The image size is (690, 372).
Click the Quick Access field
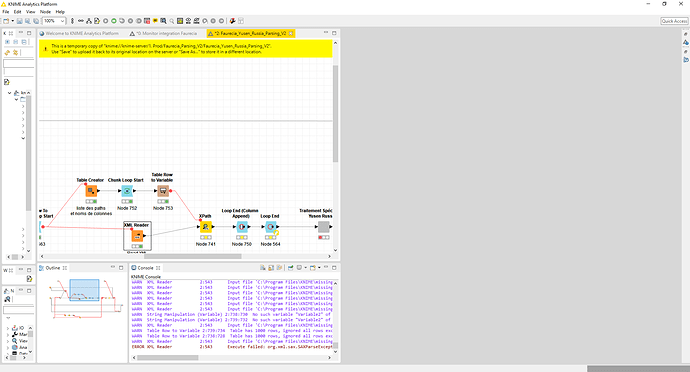point(674,21)
